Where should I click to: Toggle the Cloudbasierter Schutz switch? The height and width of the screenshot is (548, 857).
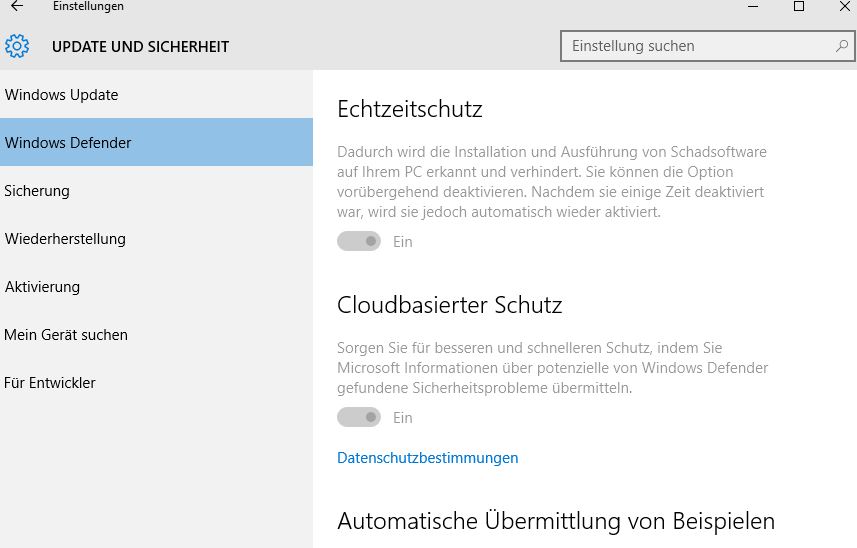click(359, 417)
